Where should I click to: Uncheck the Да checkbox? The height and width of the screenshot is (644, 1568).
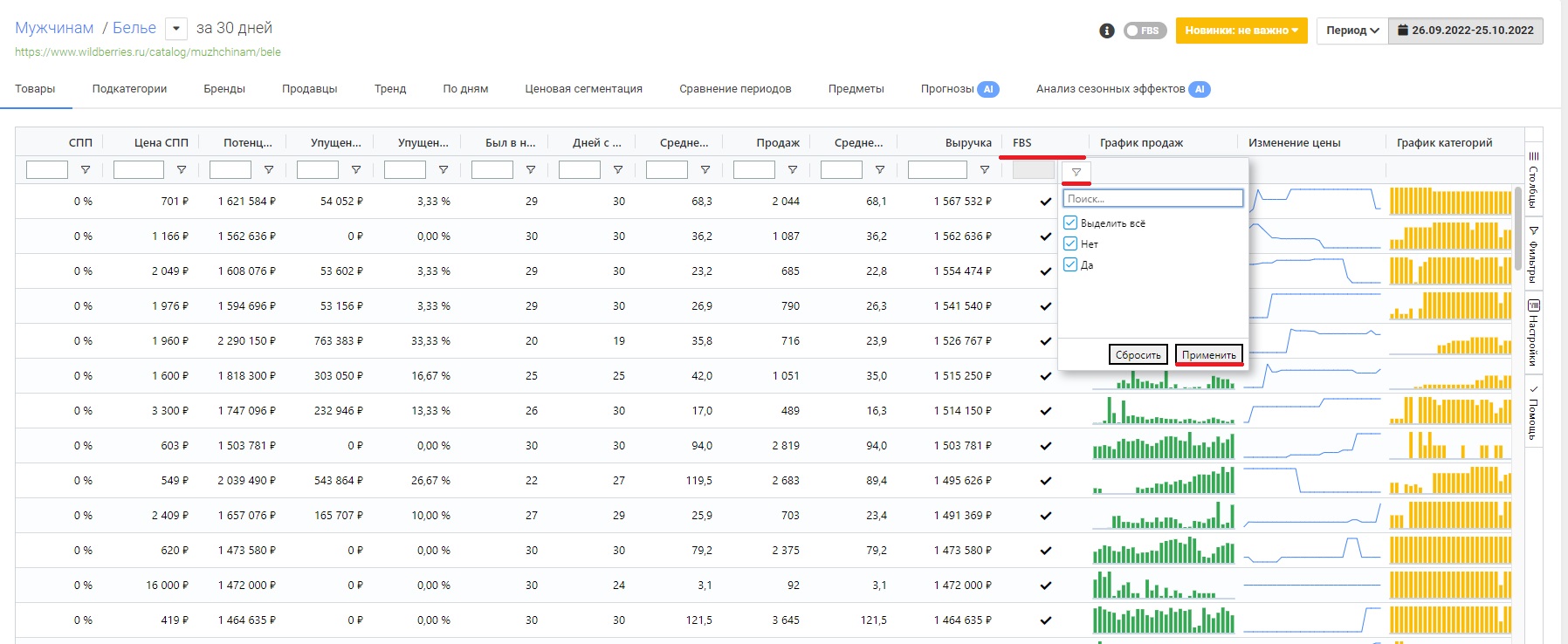pyautogui.click(x=1070, y=265)
